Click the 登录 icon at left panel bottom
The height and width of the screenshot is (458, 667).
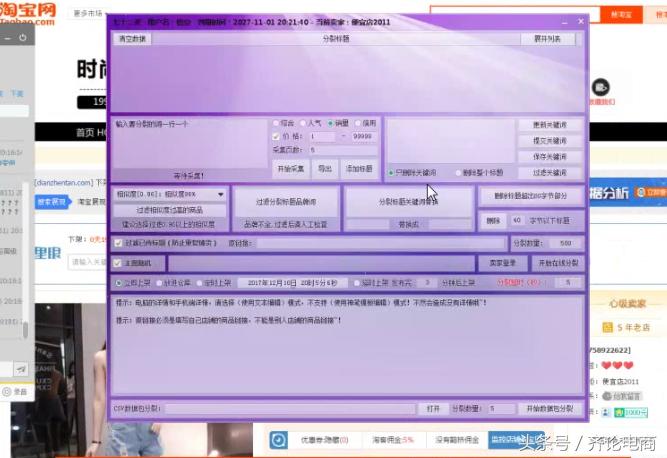14,392
